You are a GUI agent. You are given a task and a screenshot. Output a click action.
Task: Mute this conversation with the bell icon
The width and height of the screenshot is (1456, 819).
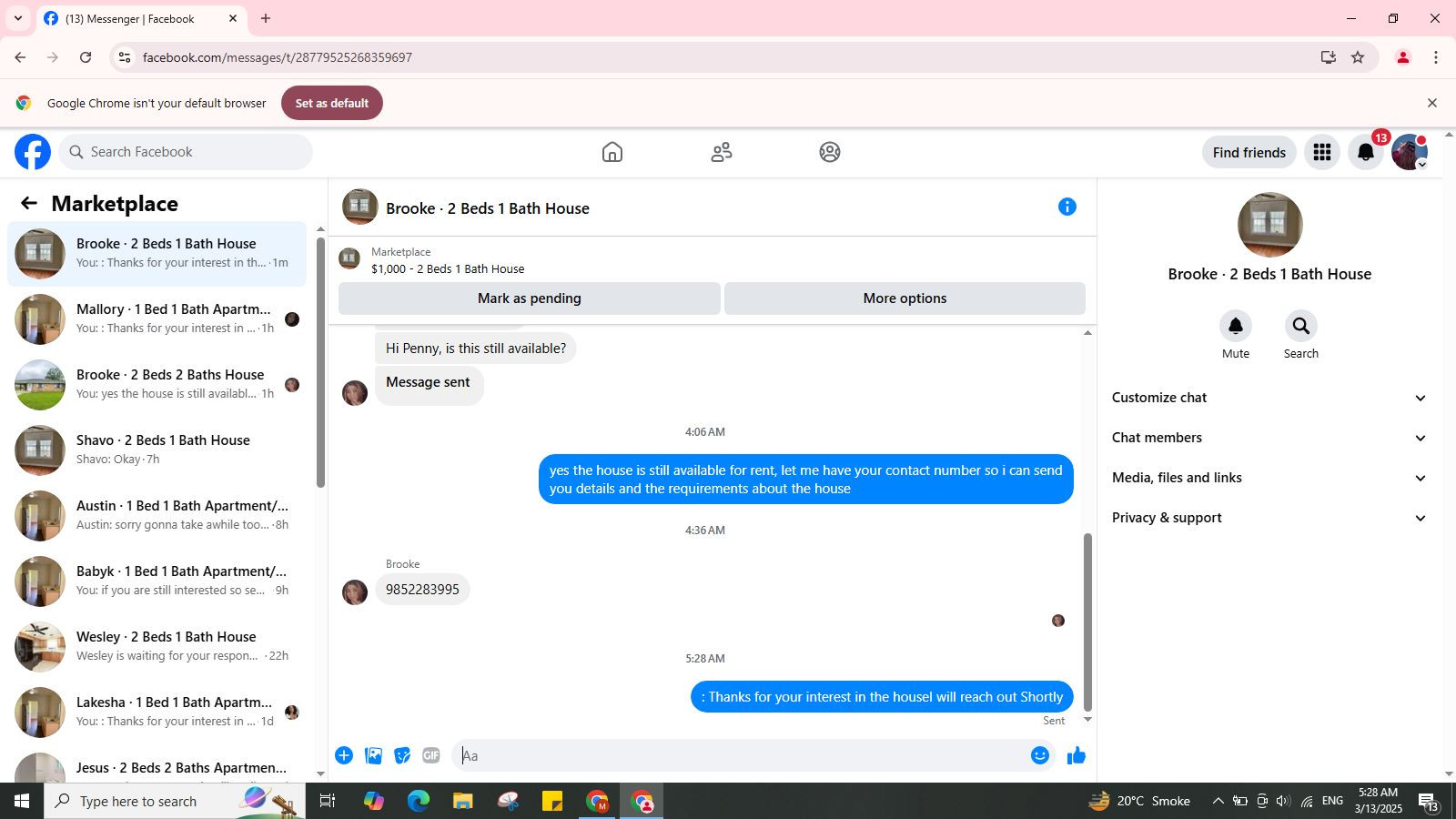[x=1236, y=326]
